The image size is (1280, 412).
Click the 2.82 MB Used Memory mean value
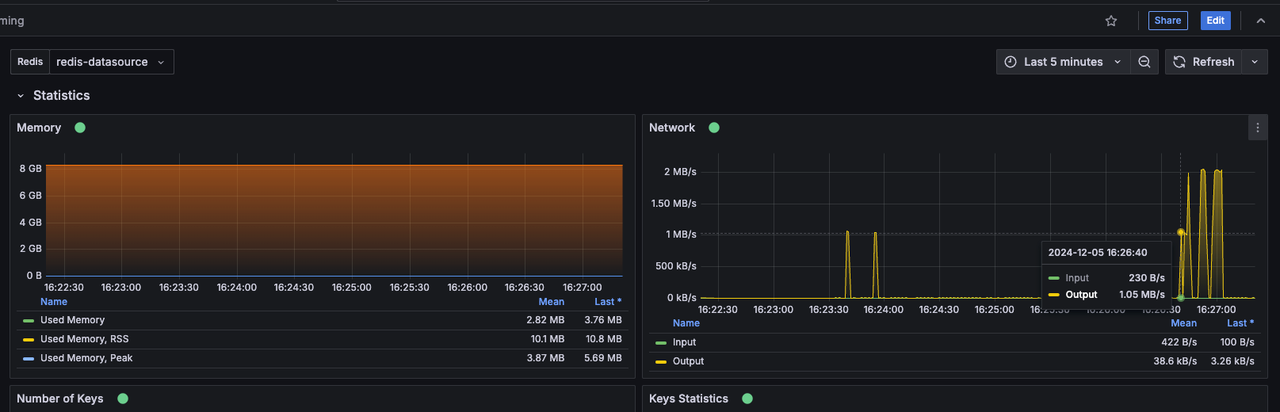[x=546, y=320]
